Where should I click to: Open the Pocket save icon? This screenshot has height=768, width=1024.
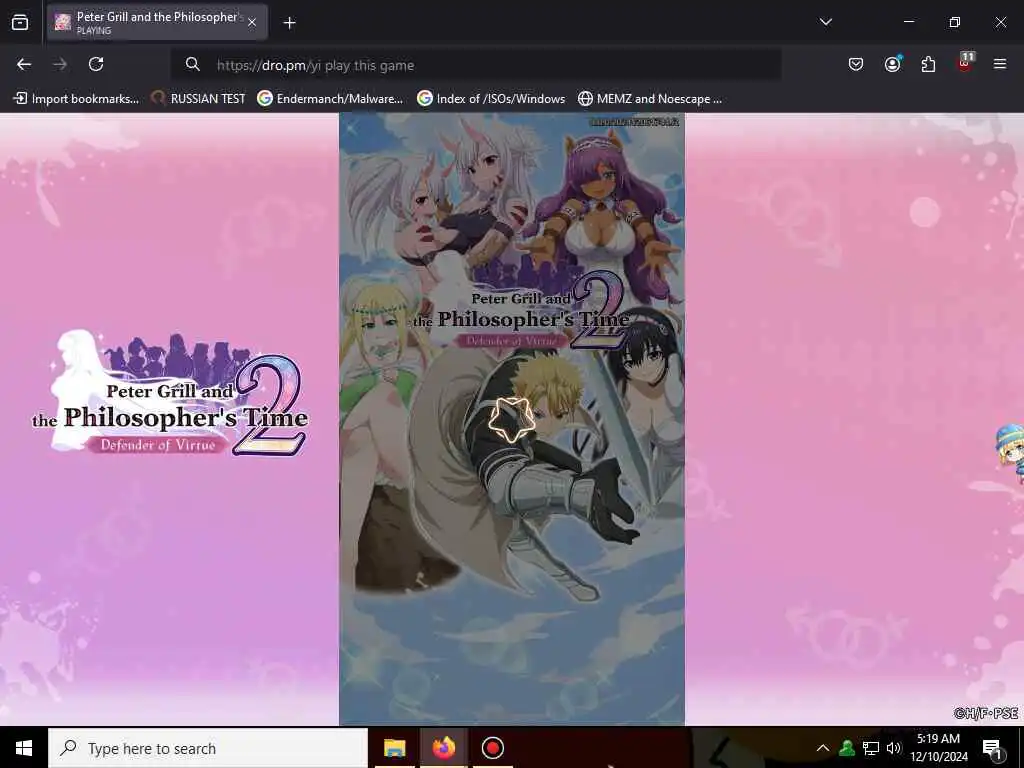coord(856,65)
